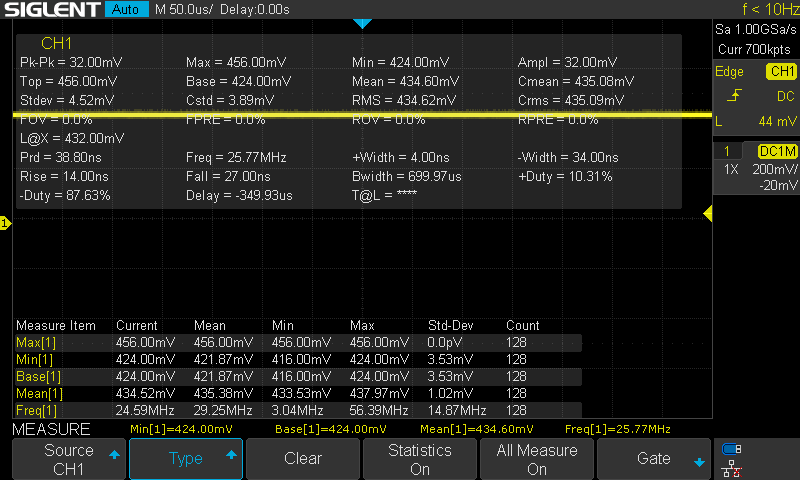Click the Freq[1]=25.77MHz bottom readout
Image resolution: width=800 pixels, height=480 pixels.
(x=618, y=430)
